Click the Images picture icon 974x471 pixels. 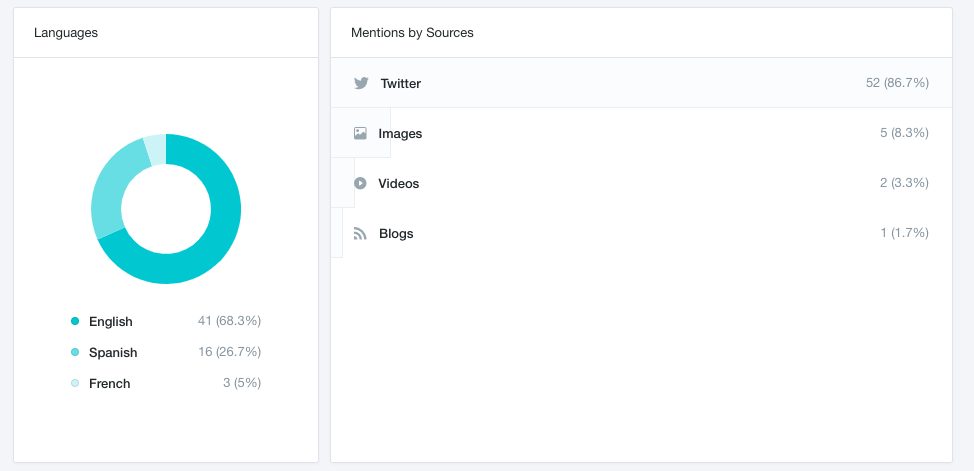360,133
